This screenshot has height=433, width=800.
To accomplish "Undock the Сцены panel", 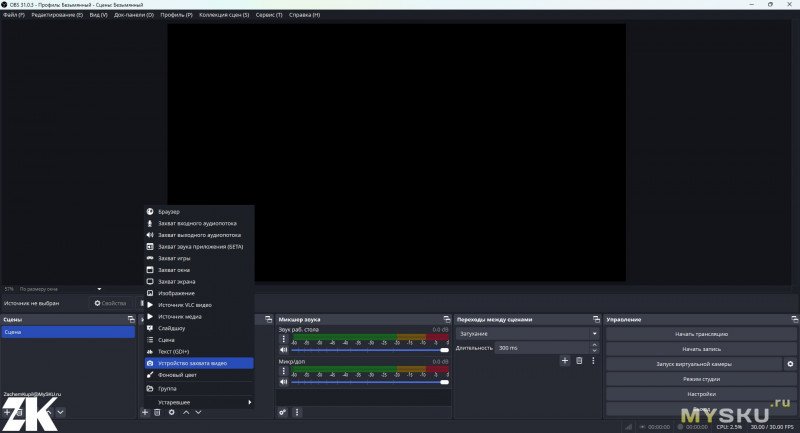I will (131, 319).
